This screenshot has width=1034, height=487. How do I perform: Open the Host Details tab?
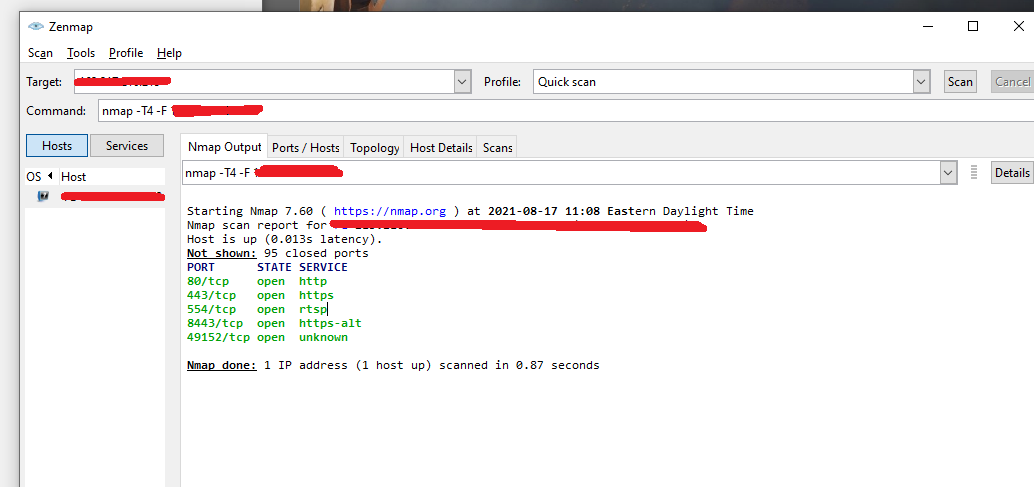point(441,148)
